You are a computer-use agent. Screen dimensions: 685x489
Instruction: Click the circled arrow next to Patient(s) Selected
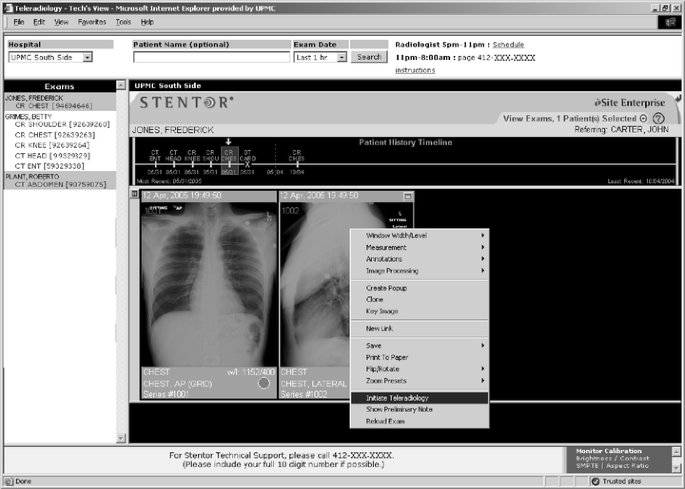tap(643, 118)
